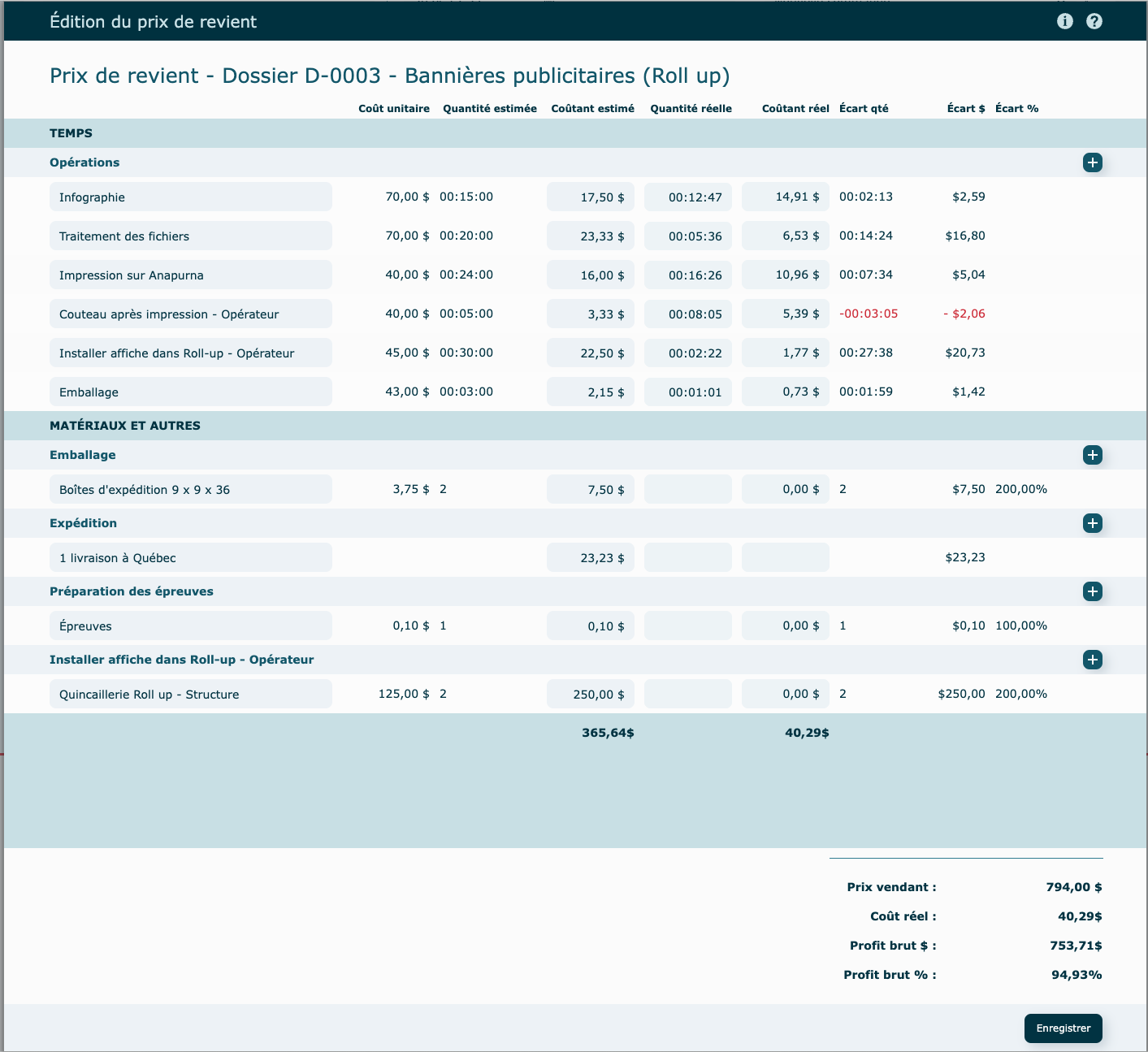Add a new operation with Opérations plus icon
The height and width of the screenshot is (1052, 1148).
tap(1092, 162)
